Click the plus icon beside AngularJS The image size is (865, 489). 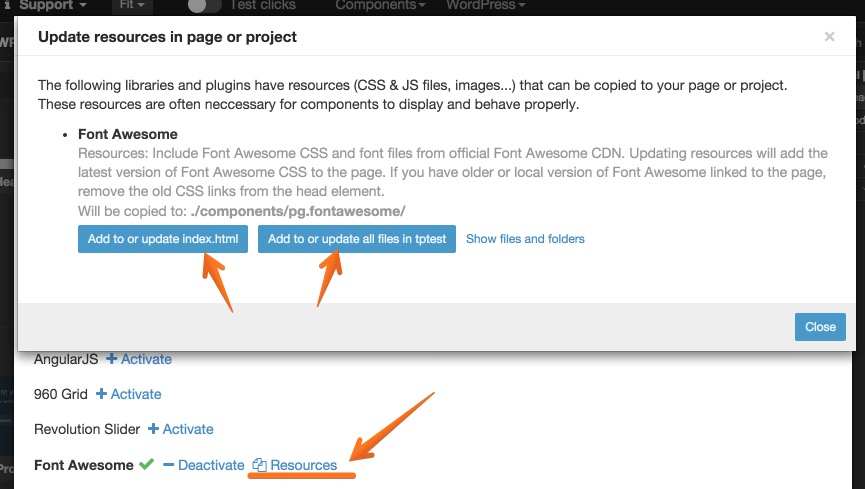(111, 359)
